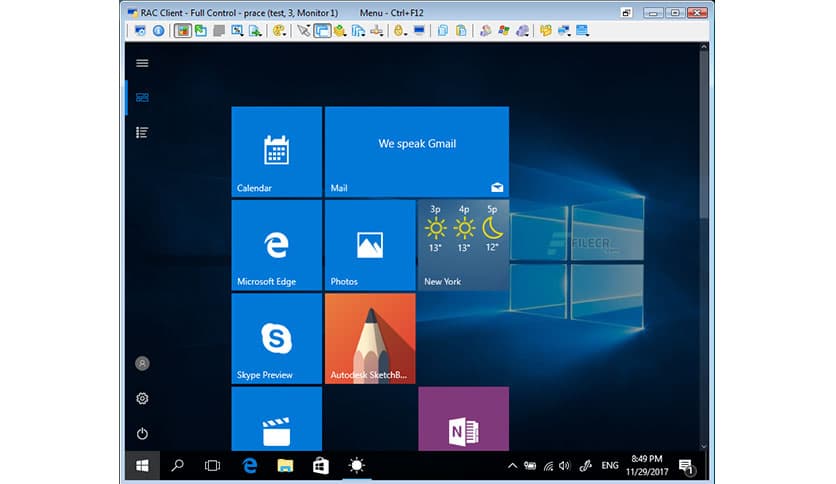
Task: Click the scrollbar up arrow in RAC view
Action: pos(704,47)
